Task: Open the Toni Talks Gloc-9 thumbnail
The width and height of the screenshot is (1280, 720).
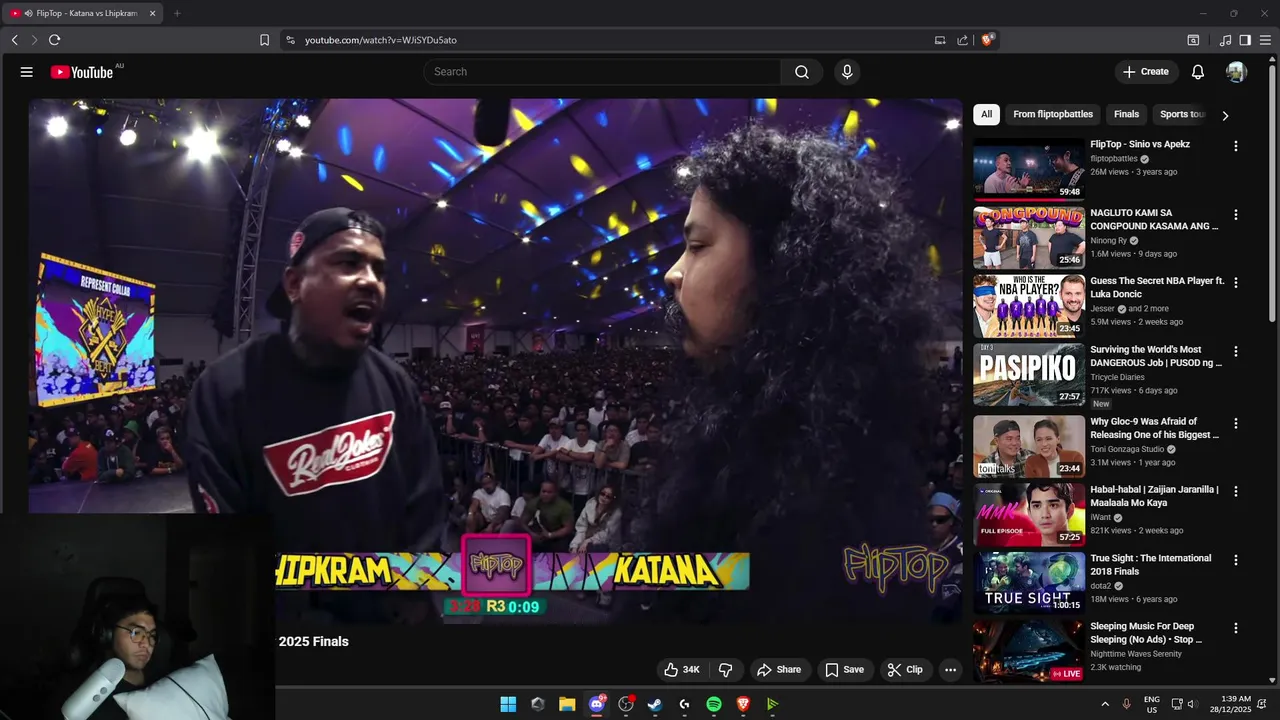Action: click(x=1029, y=446)
